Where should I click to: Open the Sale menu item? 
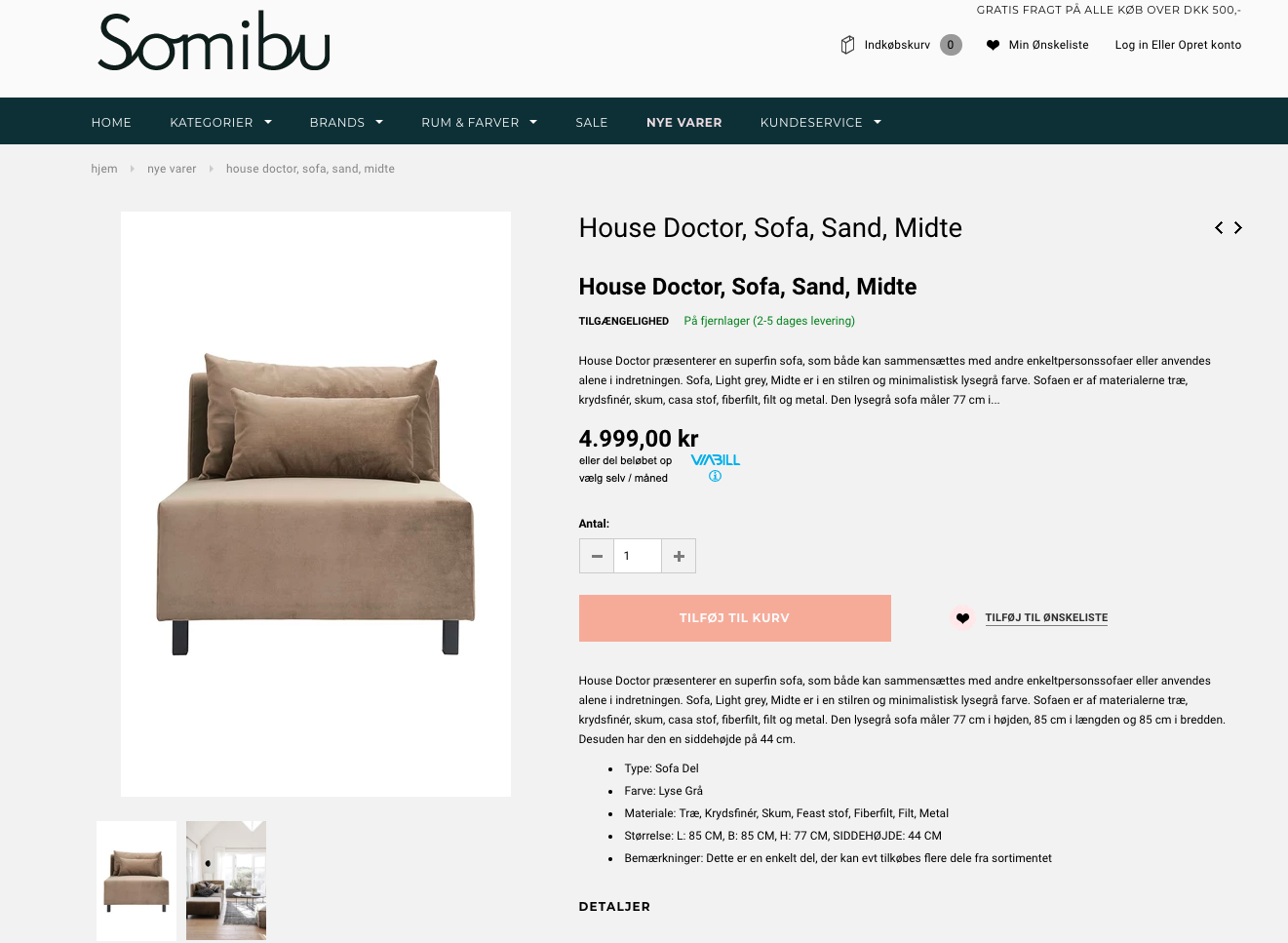point(592,122)
